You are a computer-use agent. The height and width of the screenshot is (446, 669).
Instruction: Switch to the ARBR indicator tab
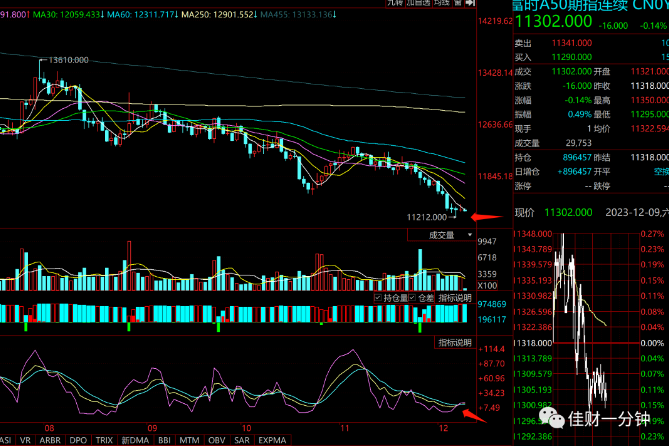[x=50, y=440]
